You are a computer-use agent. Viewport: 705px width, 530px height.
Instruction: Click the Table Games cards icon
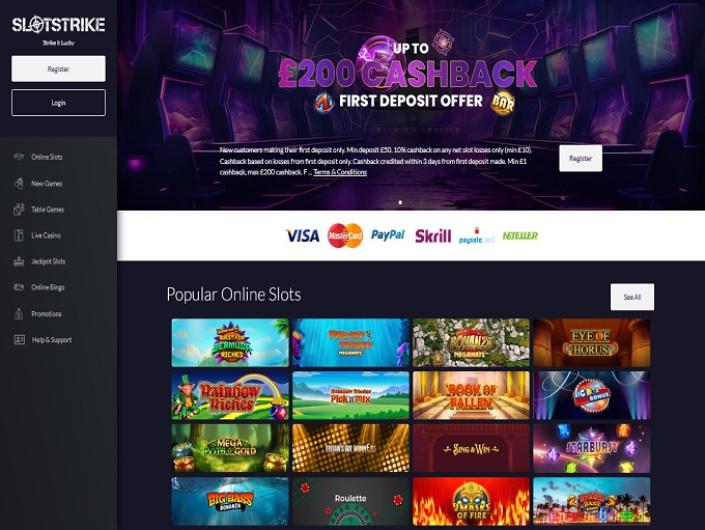click(18, 209)
